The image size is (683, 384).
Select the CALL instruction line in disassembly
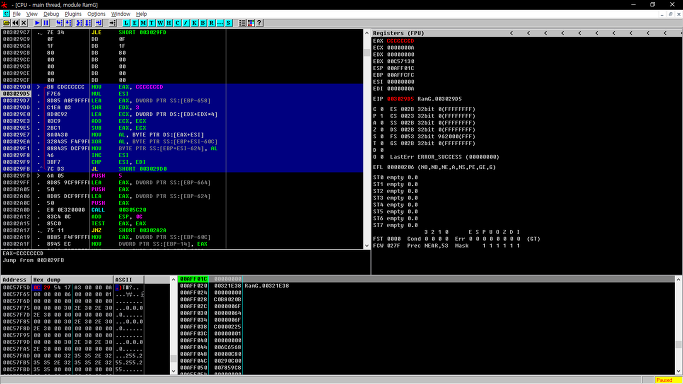(182, 210)
